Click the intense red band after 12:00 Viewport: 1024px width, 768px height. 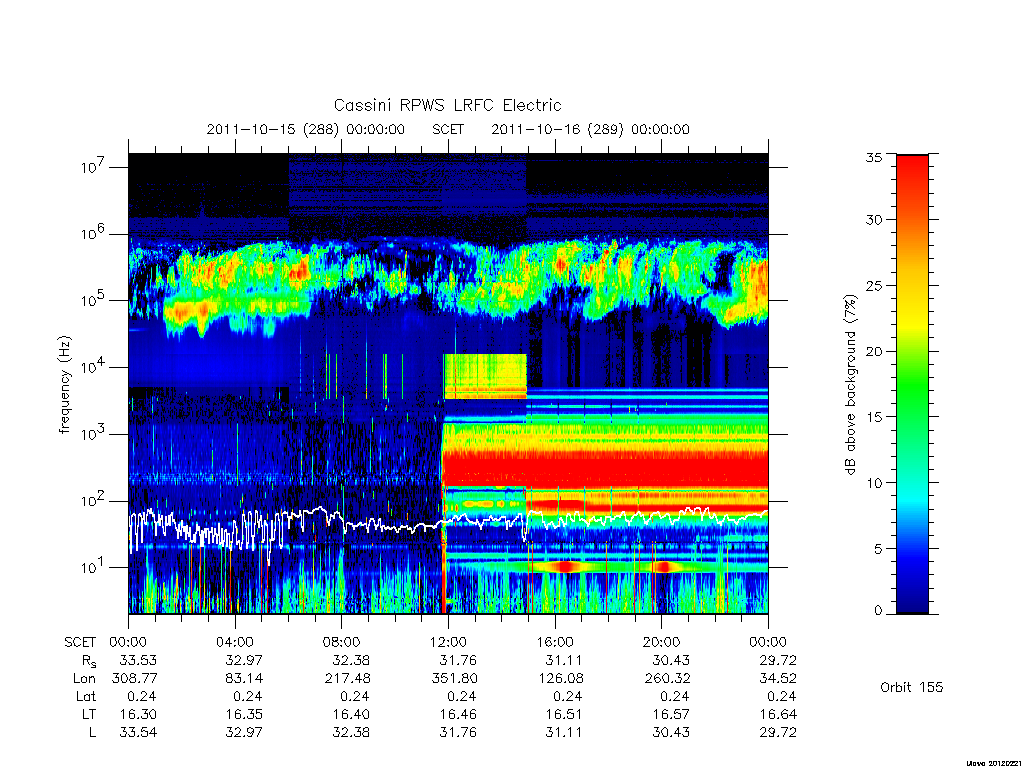point(605,471)
